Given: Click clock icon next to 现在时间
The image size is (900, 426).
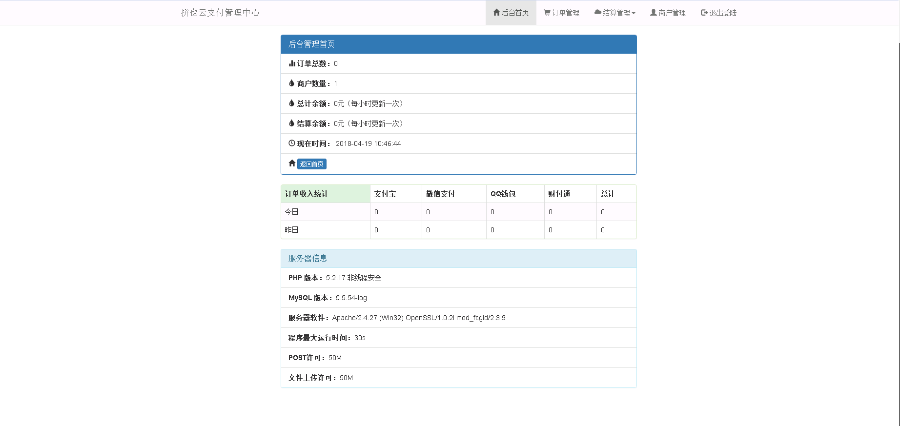Looking at the screenshot, I should click(292, 144).
